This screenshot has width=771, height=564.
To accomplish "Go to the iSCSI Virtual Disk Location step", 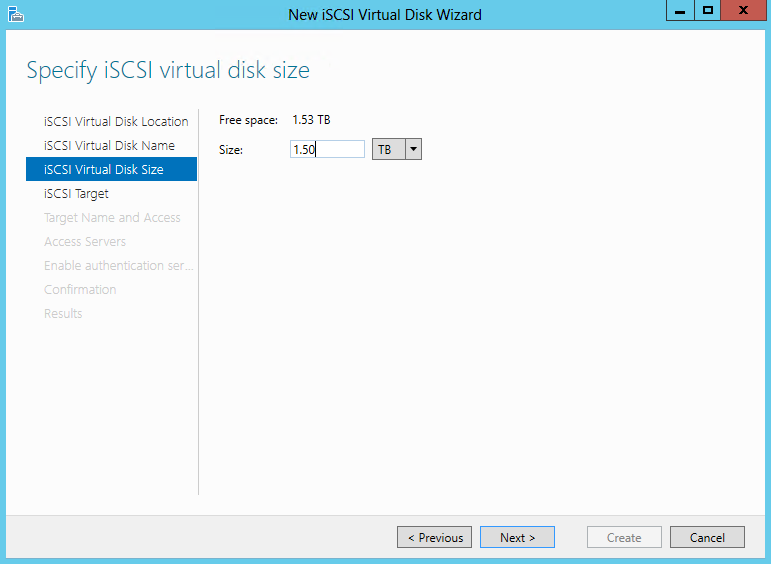I will [116, 121].
